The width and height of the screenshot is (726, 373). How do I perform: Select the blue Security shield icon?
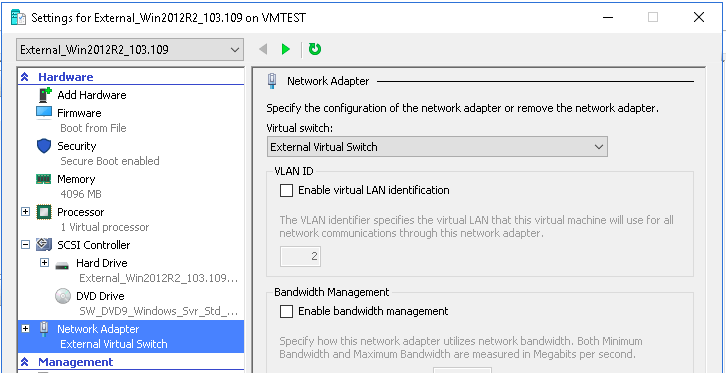coord(44,146)
